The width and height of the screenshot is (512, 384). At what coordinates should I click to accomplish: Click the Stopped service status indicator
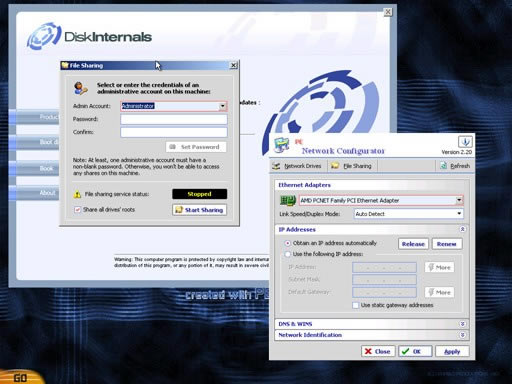click(x=199, y=194)
